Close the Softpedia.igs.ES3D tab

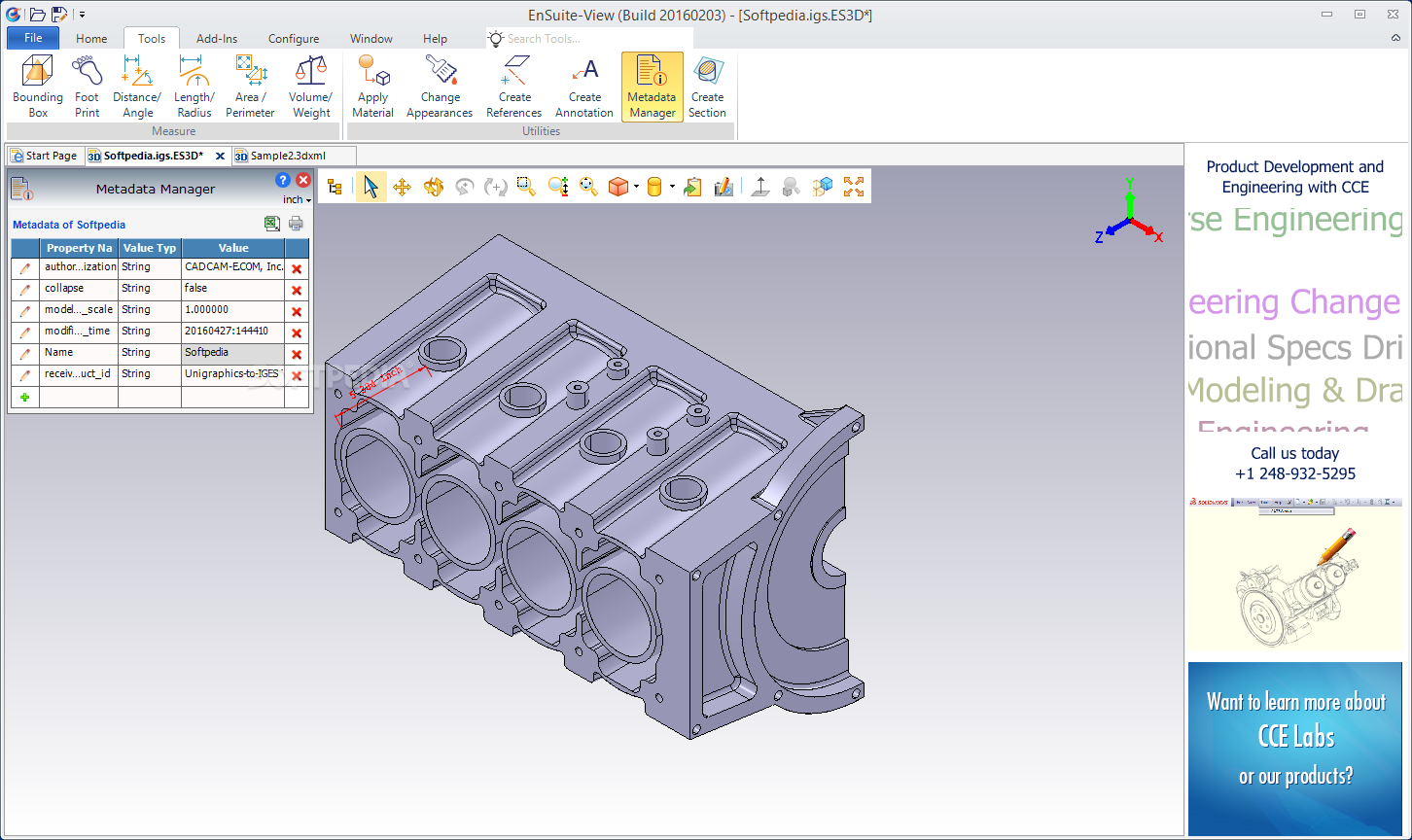(x=220, y=156)
